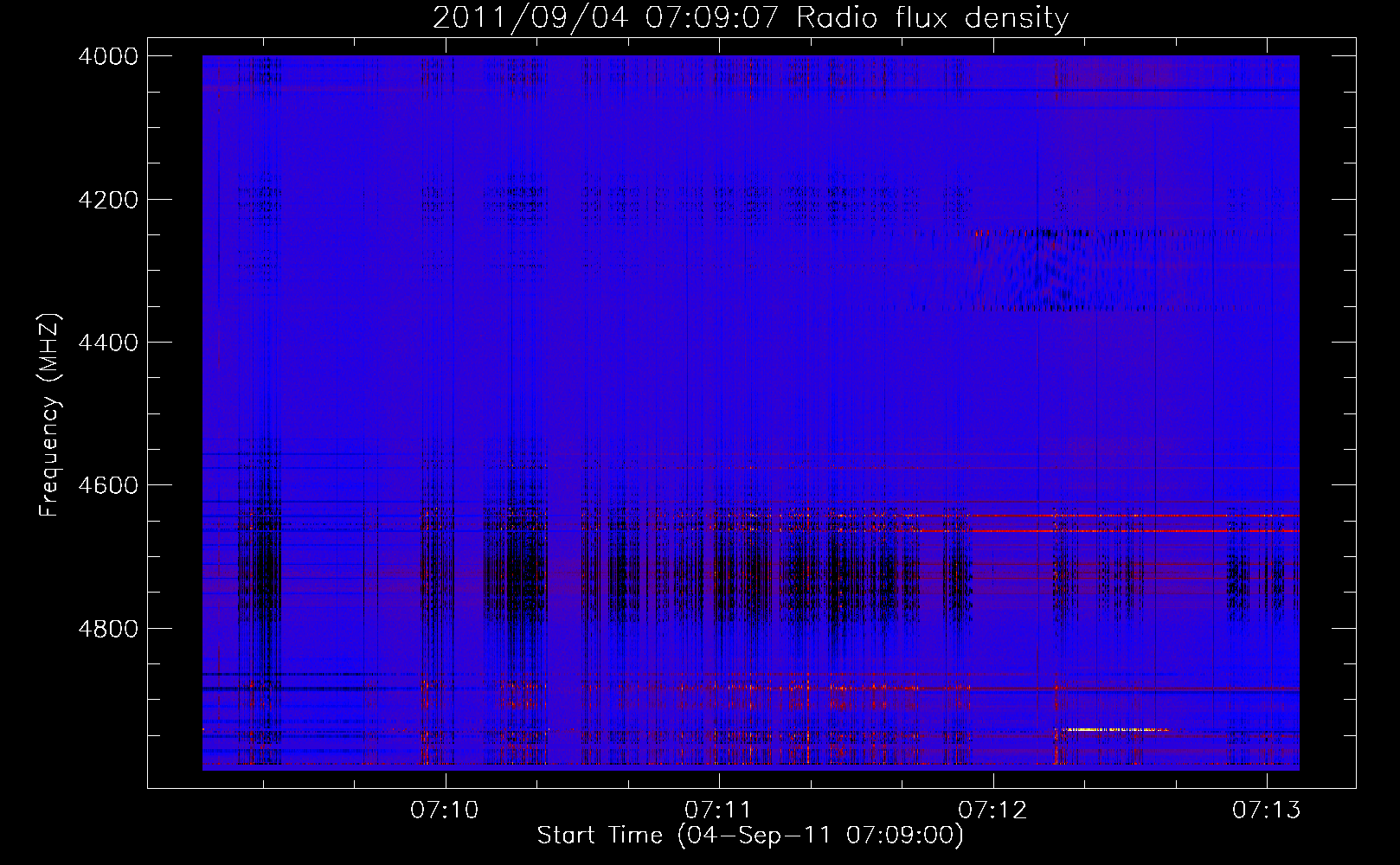This screenshot has height=865, width=1400.
Task: Click the '07:13' time axis label
Action: pos(1267,811)
